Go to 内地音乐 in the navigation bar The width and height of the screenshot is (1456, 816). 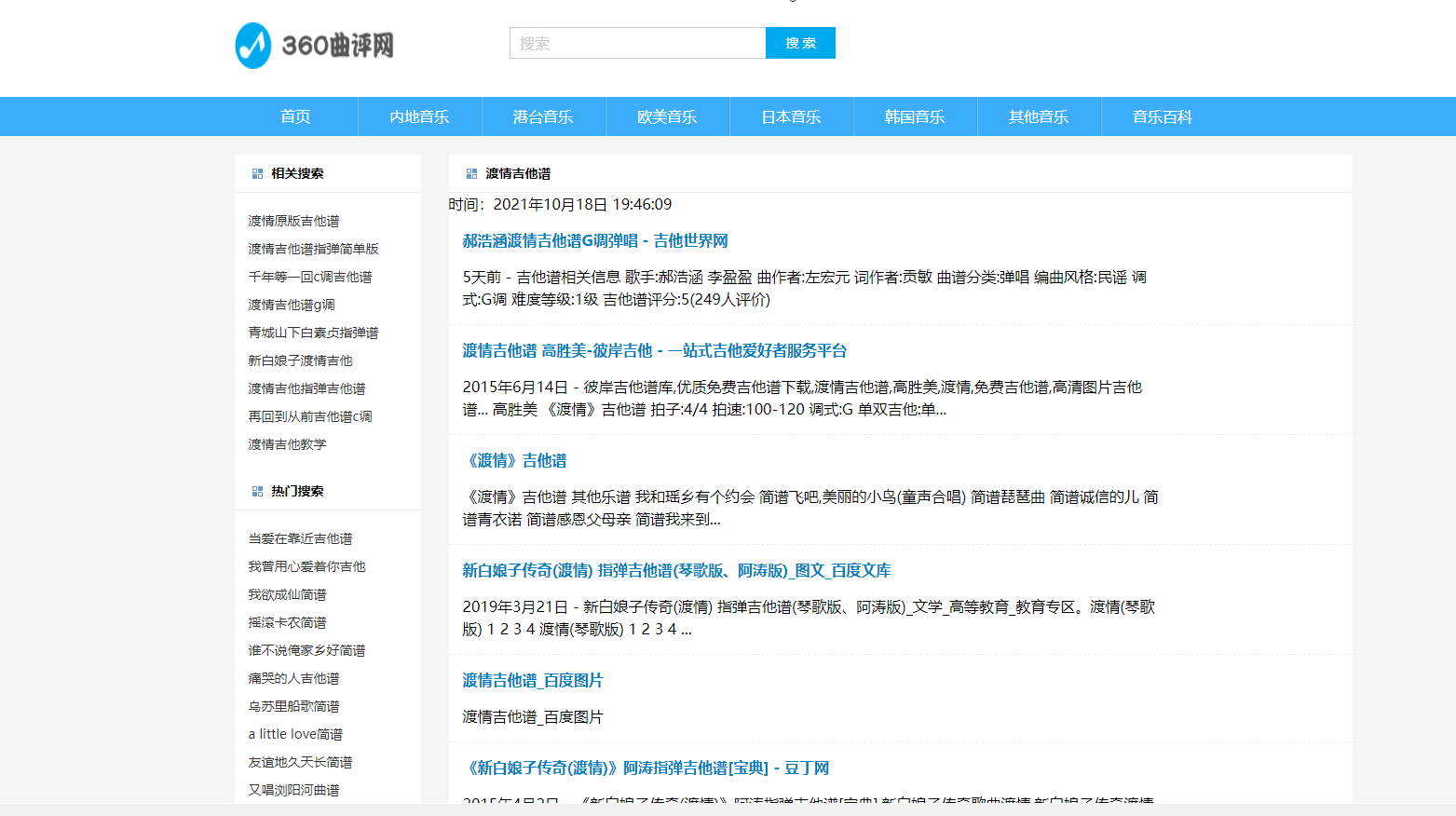419,116
